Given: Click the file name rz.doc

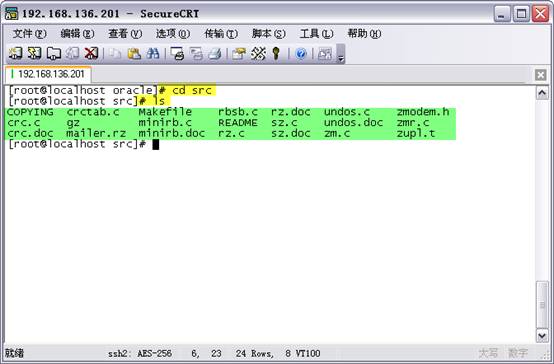Looking at the screenshot, I should coord(291,112).
